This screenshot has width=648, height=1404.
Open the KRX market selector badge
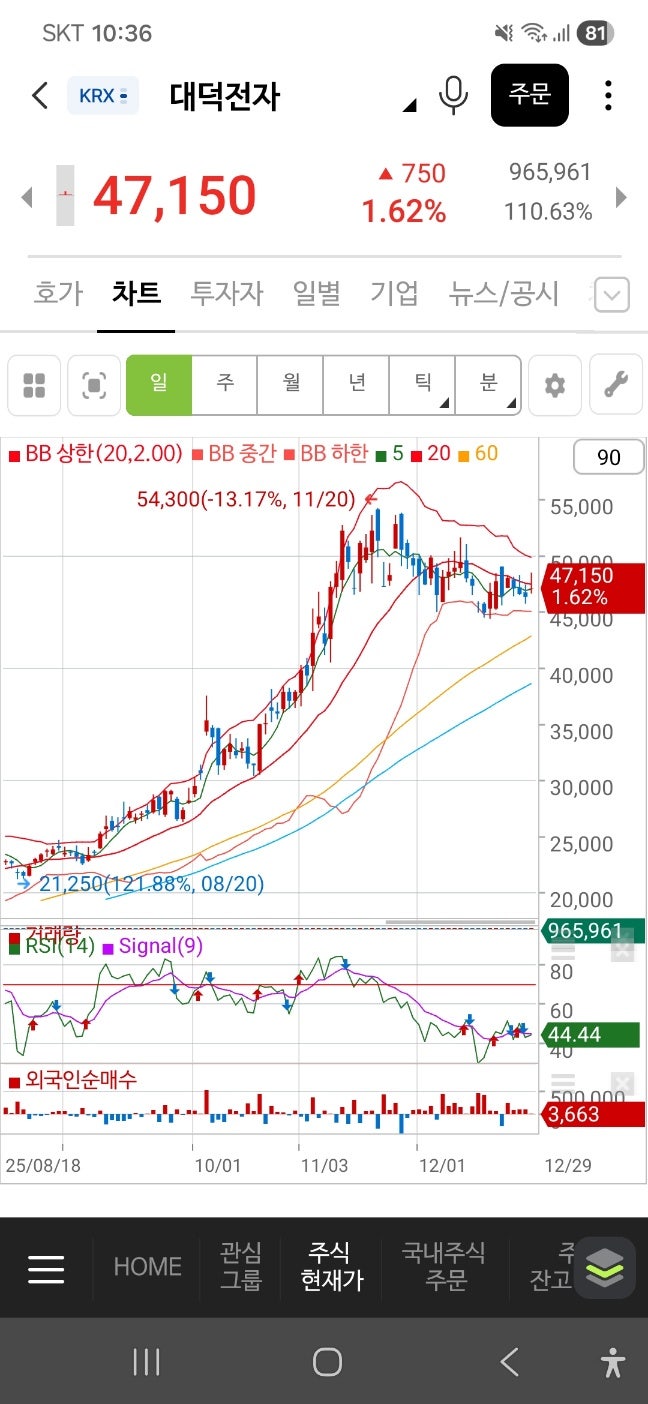pyautogui.click(x=103, y=96)
